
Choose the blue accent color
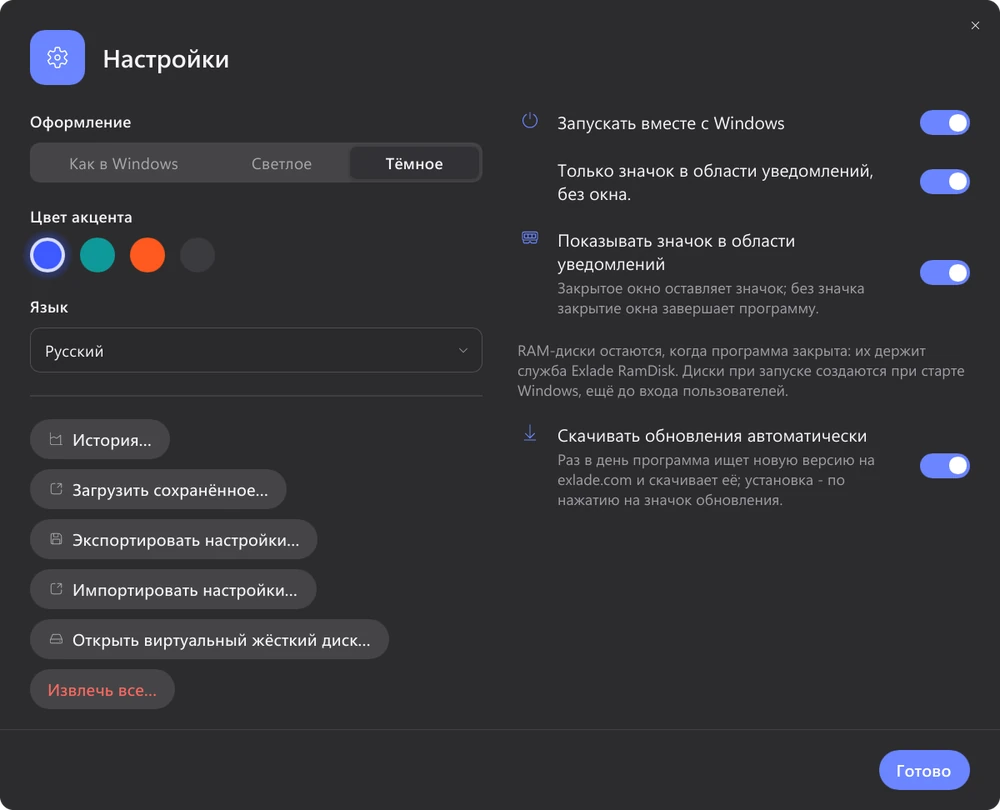click(x=47, y=255)
